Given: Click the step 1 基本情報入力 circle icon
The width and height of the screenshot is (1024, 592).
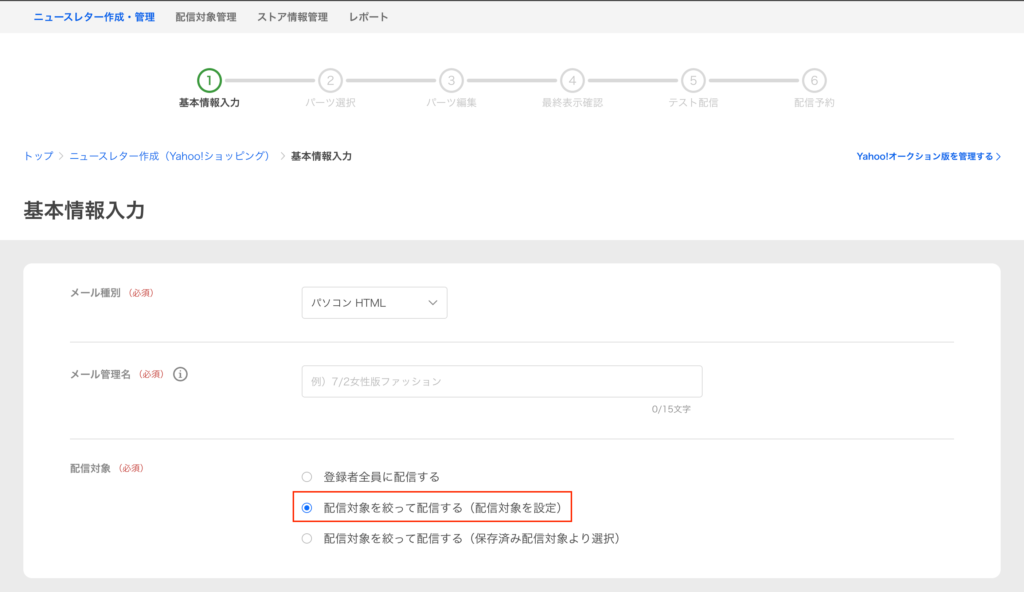Looking at the screenshot, I should coord(209,80).
